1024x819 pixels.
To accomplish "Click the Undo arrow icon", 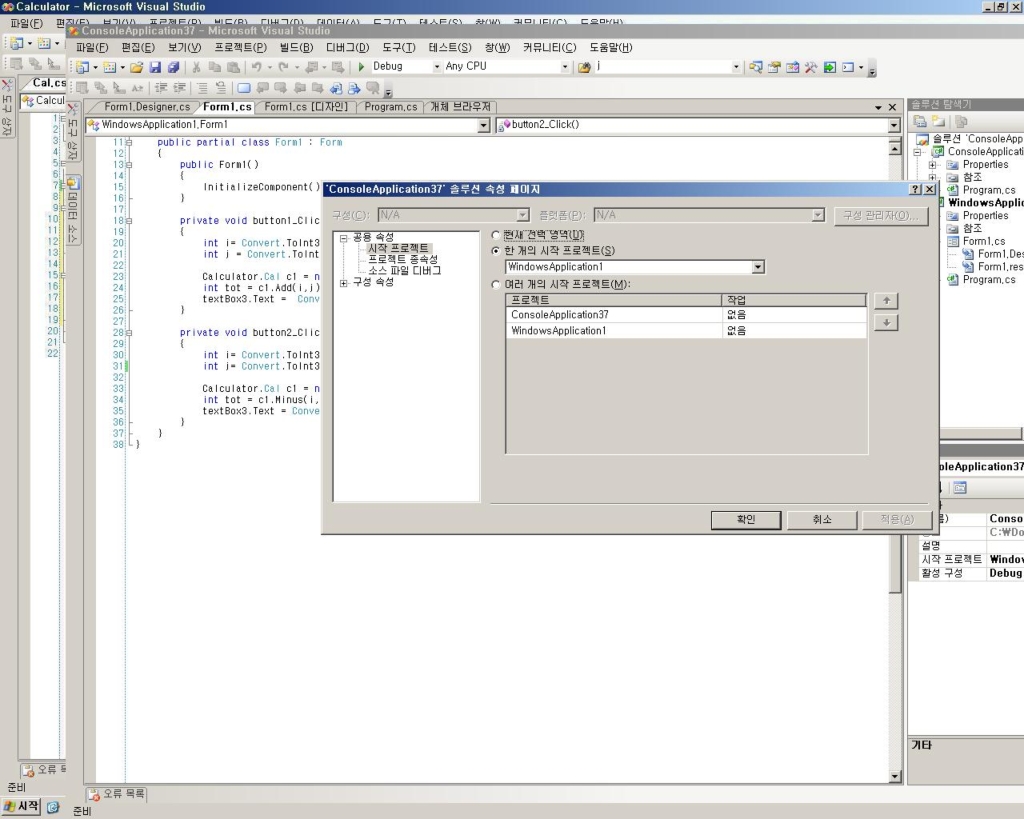I will 256,67.
